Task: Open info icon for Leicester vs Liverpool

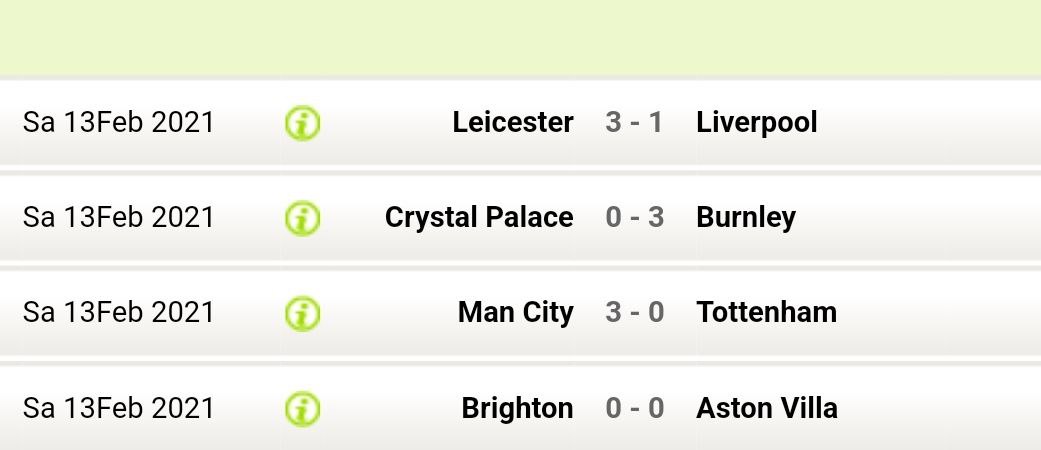Action: coord(302,123)
